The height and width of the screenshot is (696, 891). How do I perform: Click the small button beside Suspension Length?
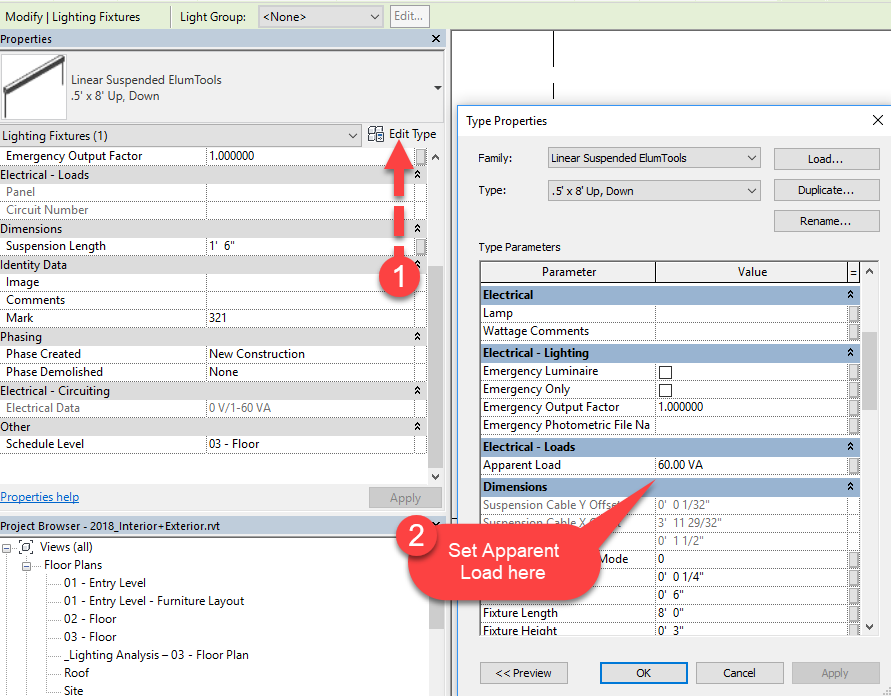click(x=420, y=246)
